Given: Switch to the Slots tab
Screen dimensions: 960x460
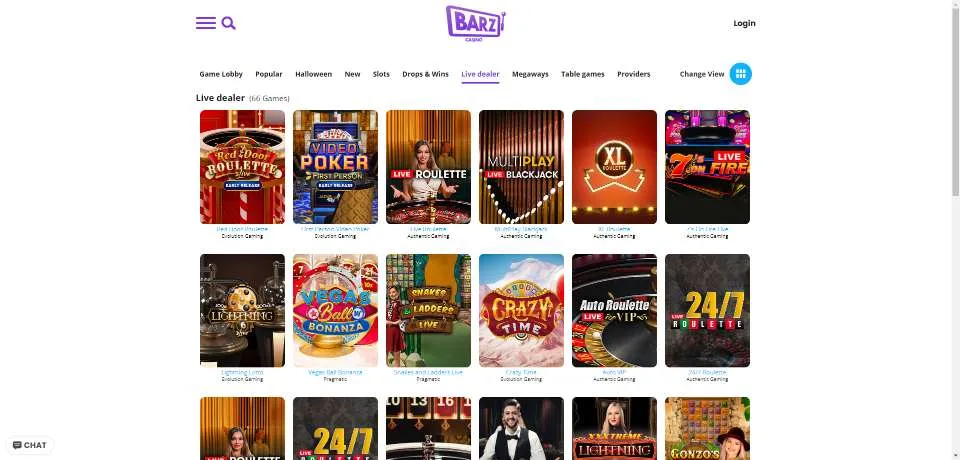Looking at the screenshot, I should point(381,74).
